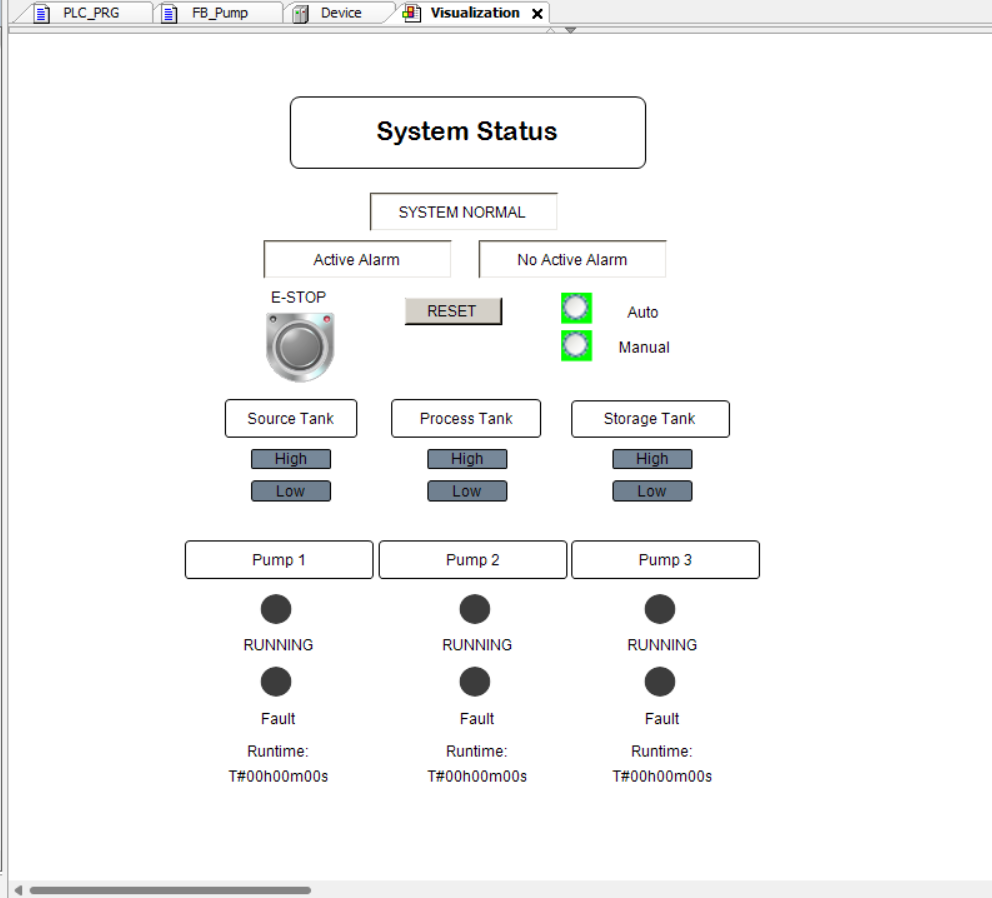992x898 pixels.
Task: Select the Pump 3 label box
Action: coord(666,559)
